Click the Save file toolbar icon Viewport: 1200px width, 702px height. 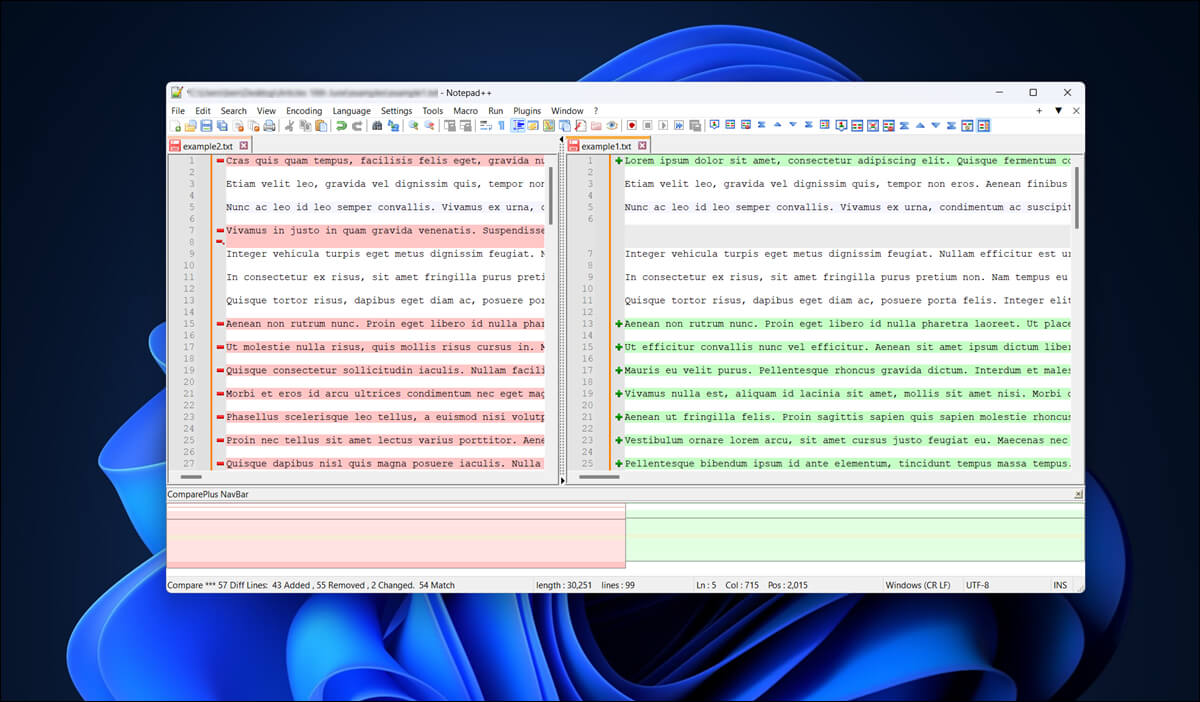206,126
